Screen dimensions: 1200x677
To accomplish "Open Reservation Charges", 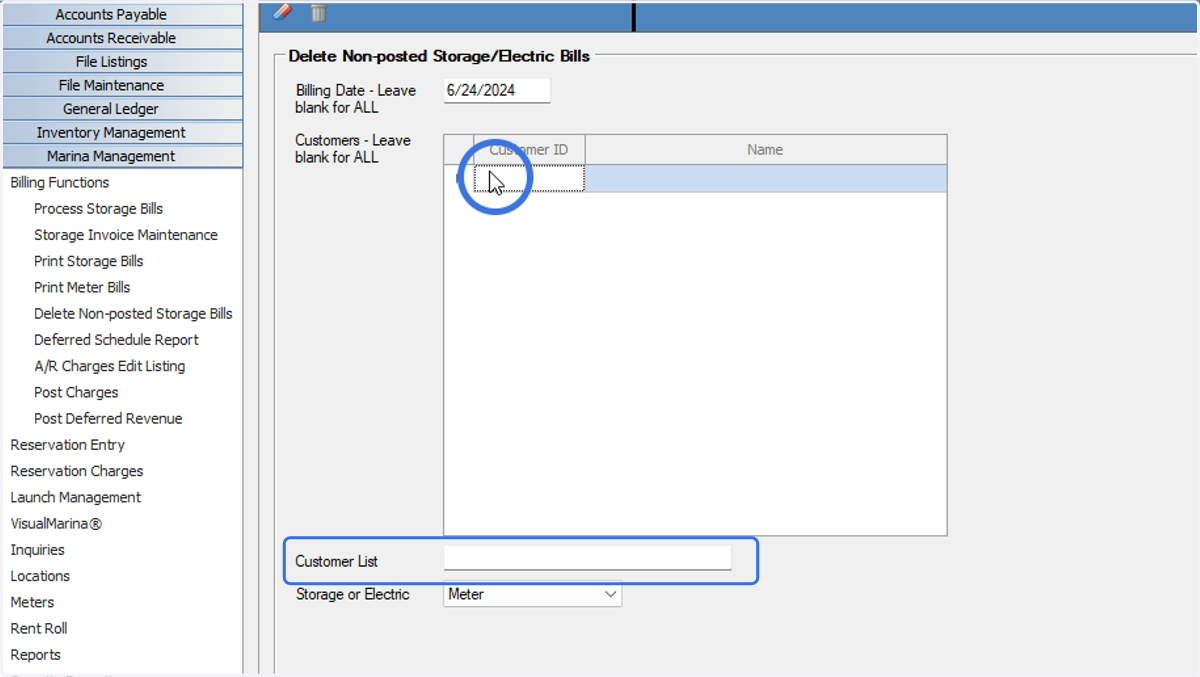I will 77,471.
